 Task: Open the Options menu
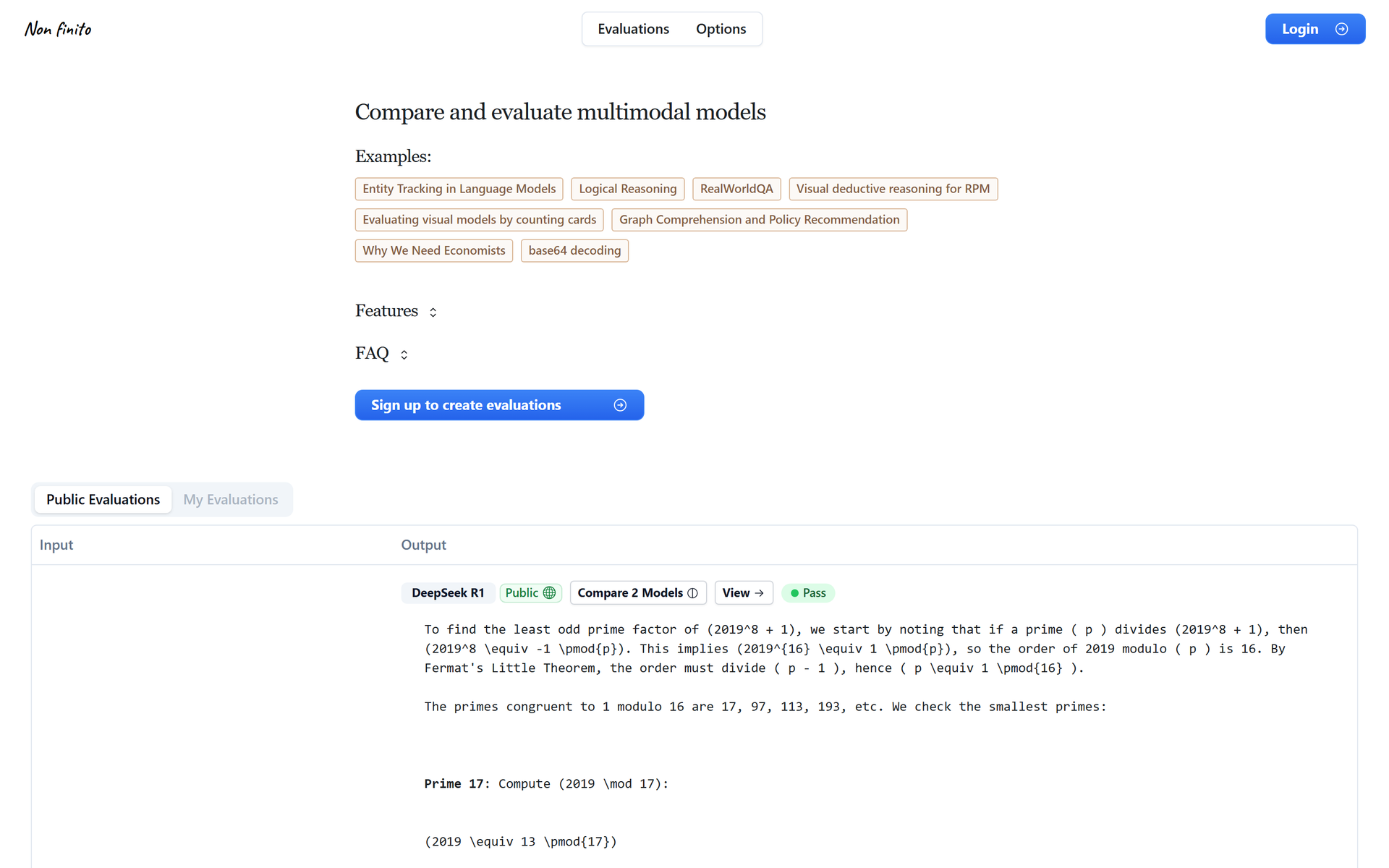pyautogui.click(x=721, y=29)
